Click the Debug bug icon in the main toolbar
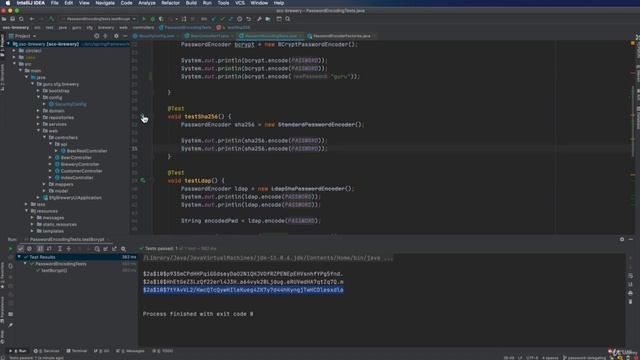Screen dimensions: 640x360 pos(153,19)
